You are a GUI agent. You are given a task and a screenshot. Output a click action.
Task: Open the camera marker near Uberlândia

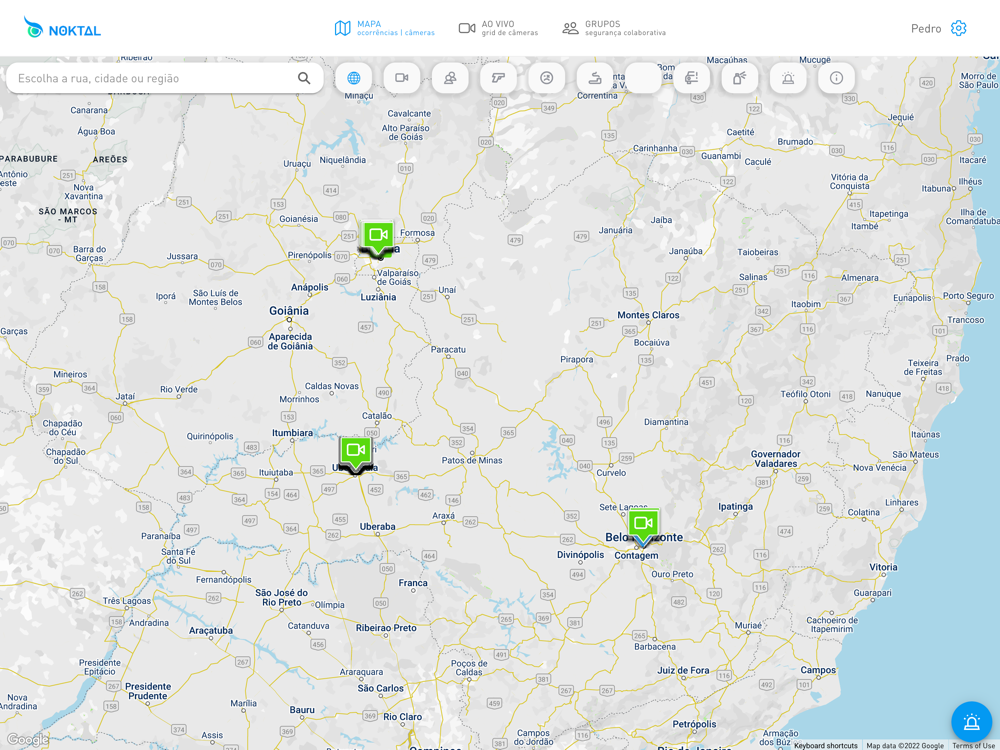click(355, 453)
